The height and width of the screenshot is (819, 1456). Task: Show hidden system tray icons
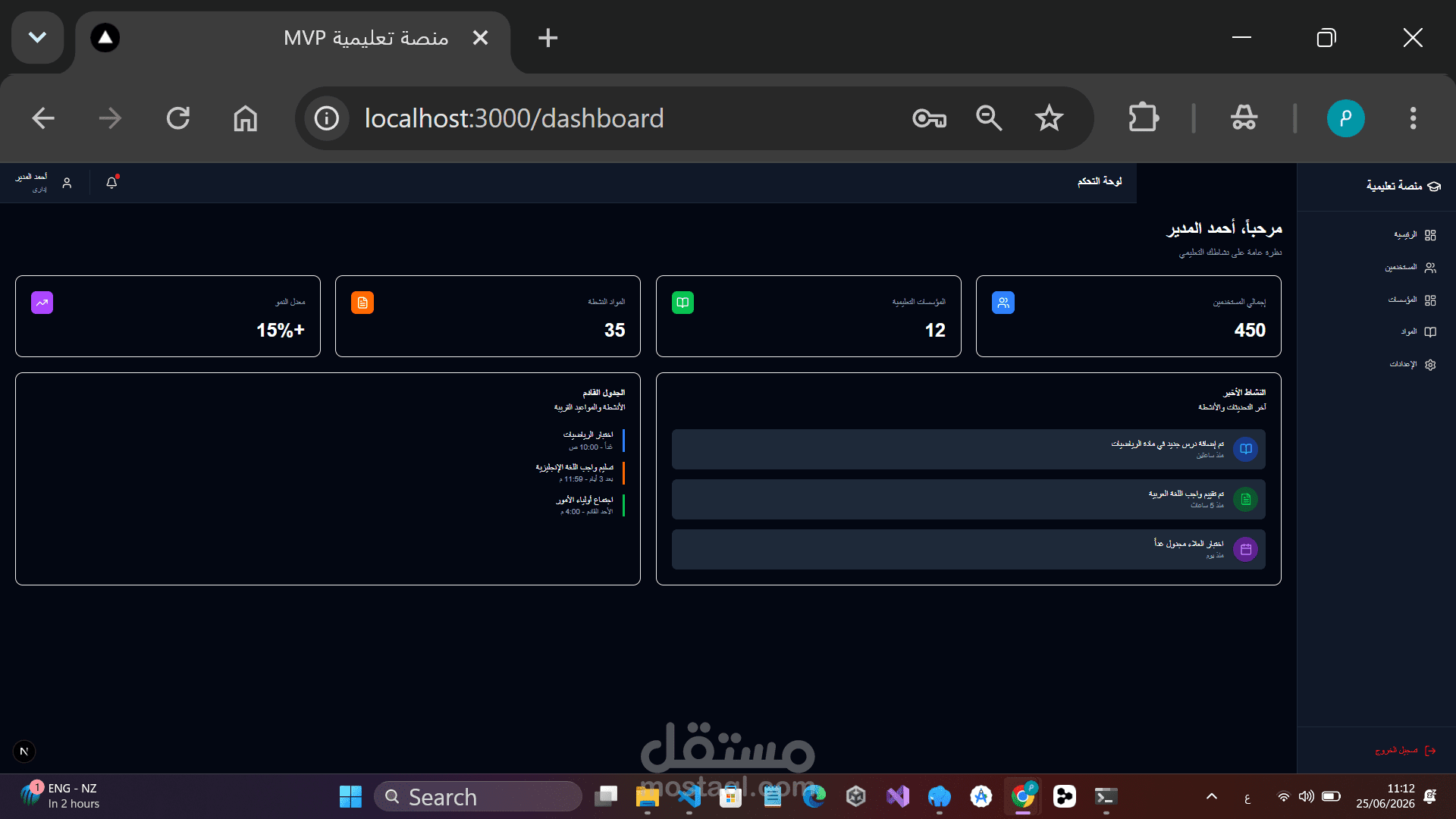pyautogui.click(x=1212, y=796)
